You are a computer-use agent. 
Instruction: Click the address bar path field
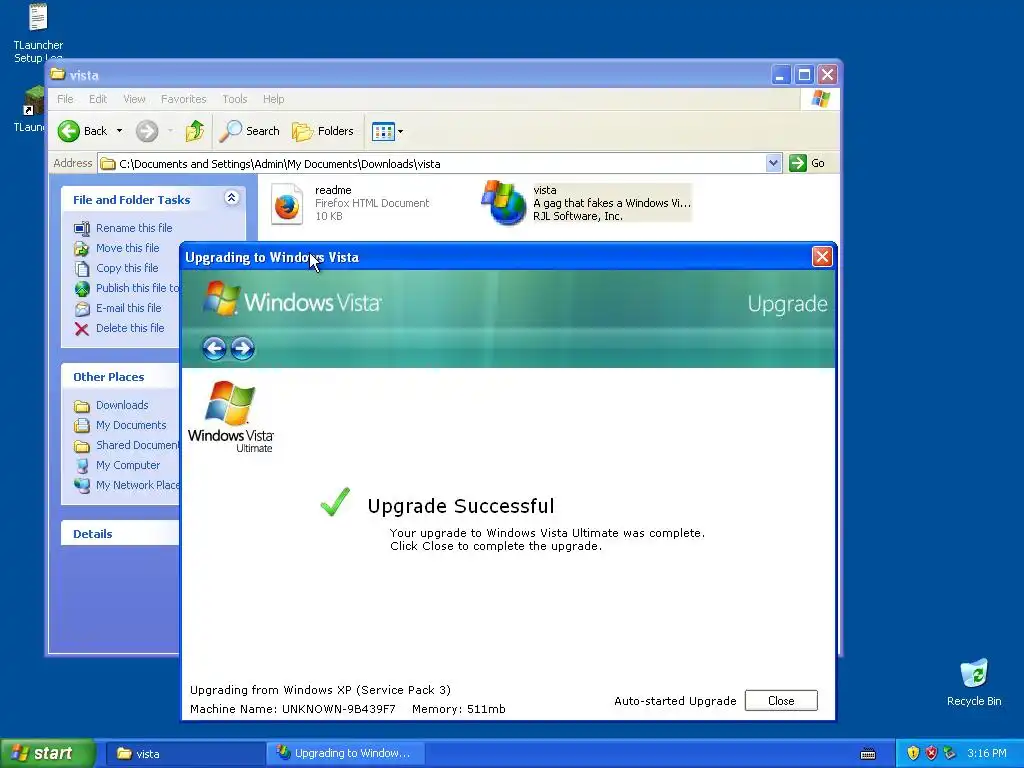[x=432, y=163]
